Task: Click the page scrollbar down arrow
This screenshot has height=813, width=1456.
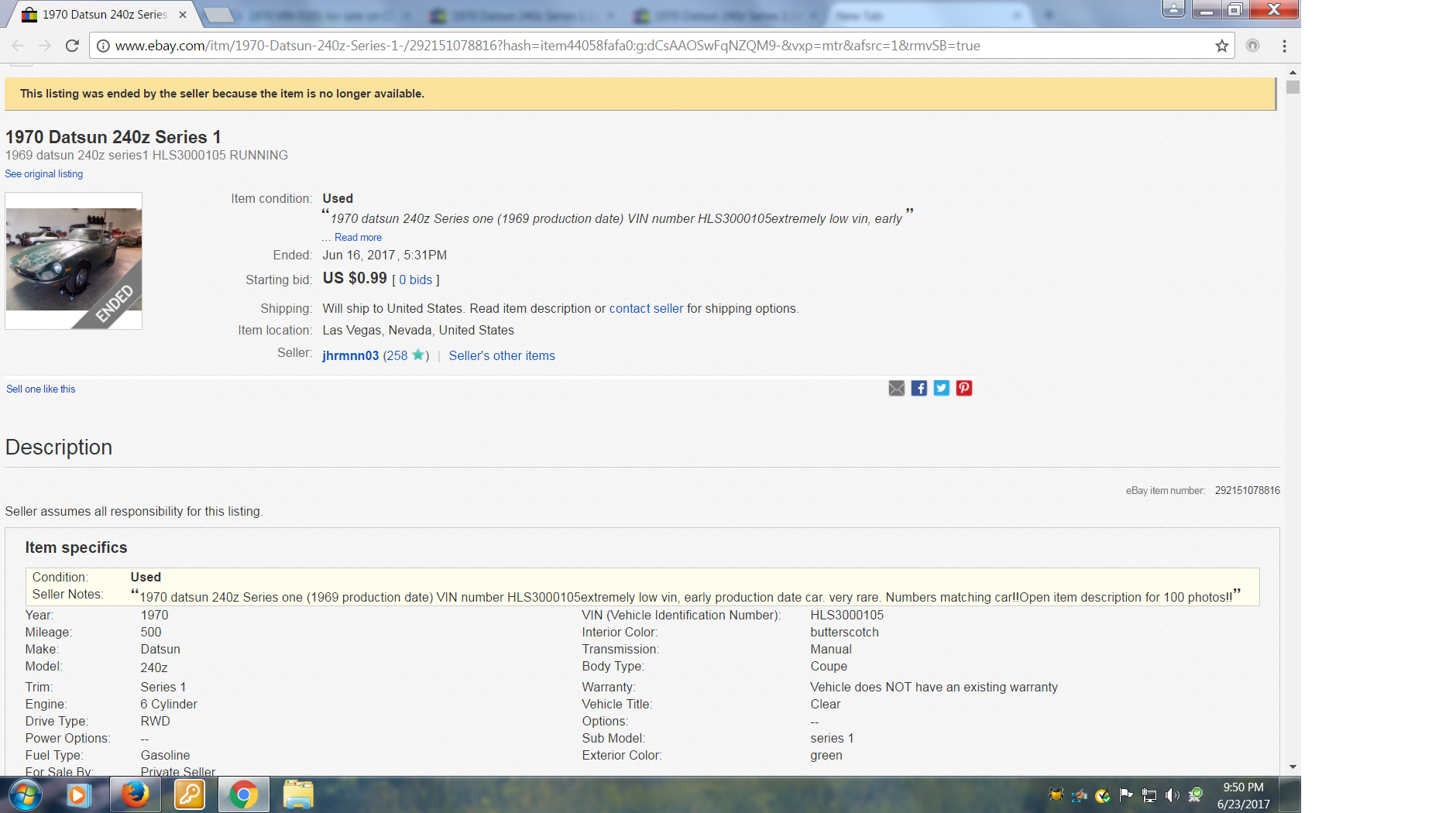Action: click(x=1293, y=767)
